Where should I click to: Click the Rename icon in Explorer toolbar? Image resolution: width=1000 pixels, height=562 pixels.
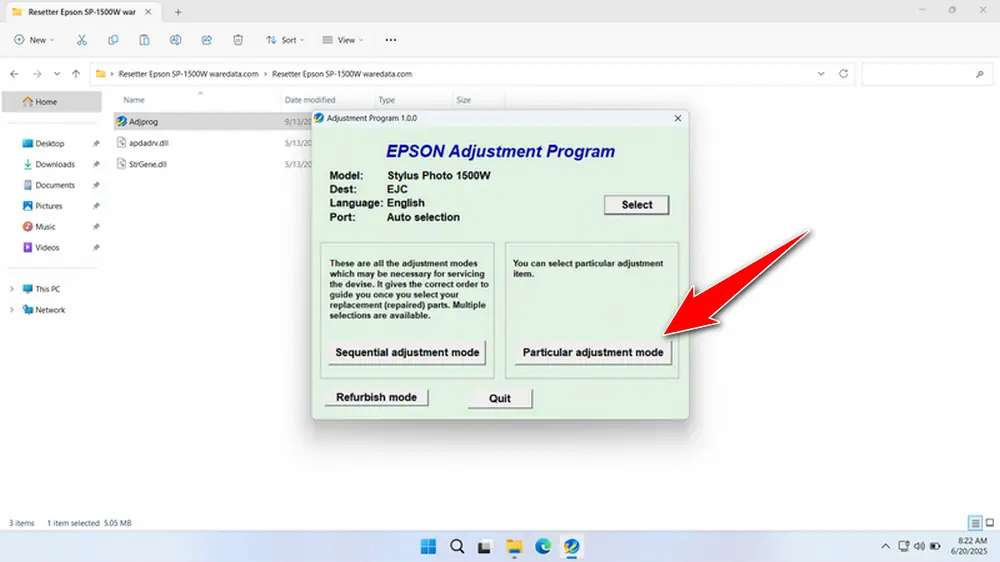(x=175, y=40)
